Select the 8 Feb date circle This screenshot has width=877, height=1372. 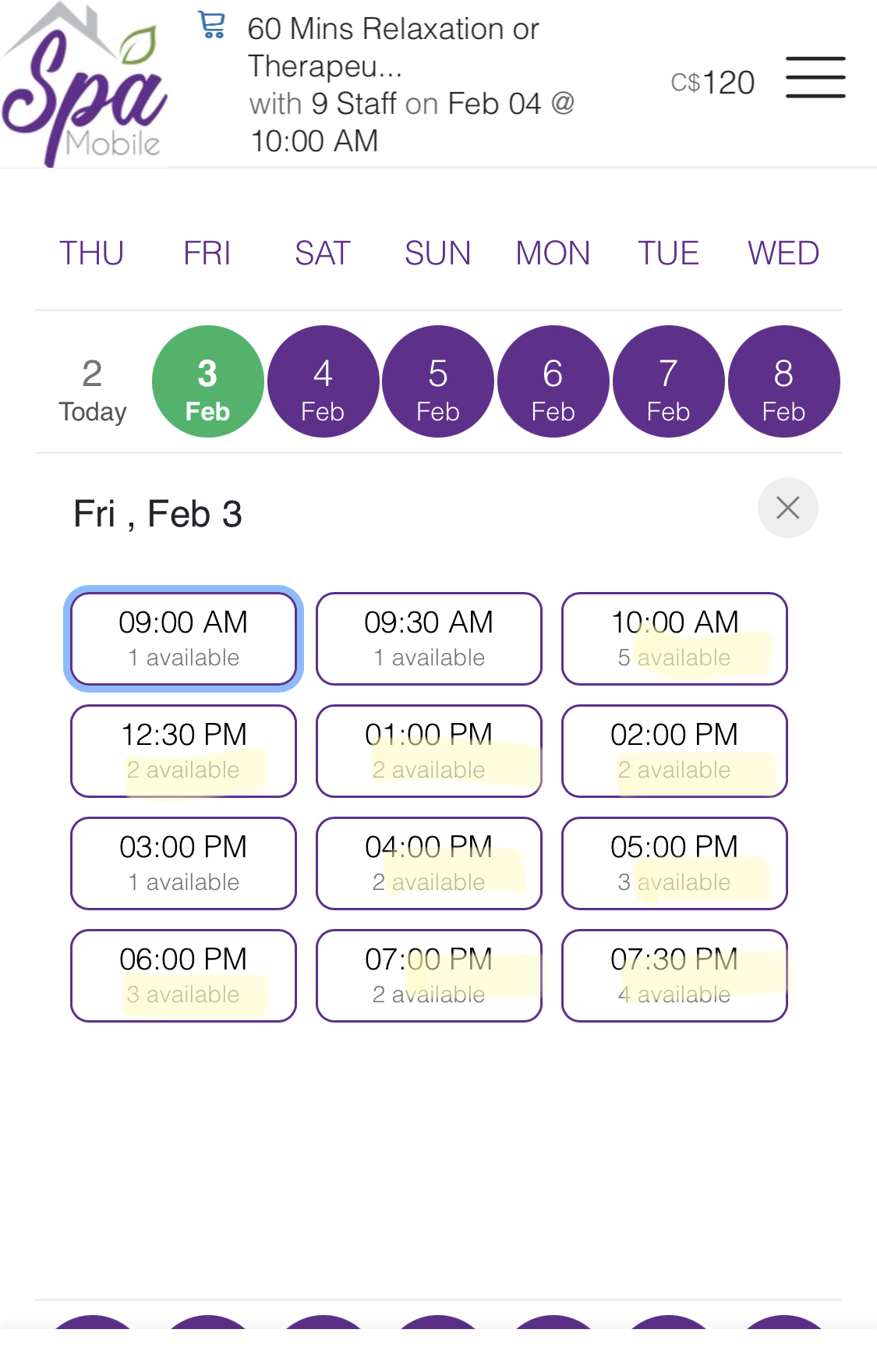[x=783, y=381]
